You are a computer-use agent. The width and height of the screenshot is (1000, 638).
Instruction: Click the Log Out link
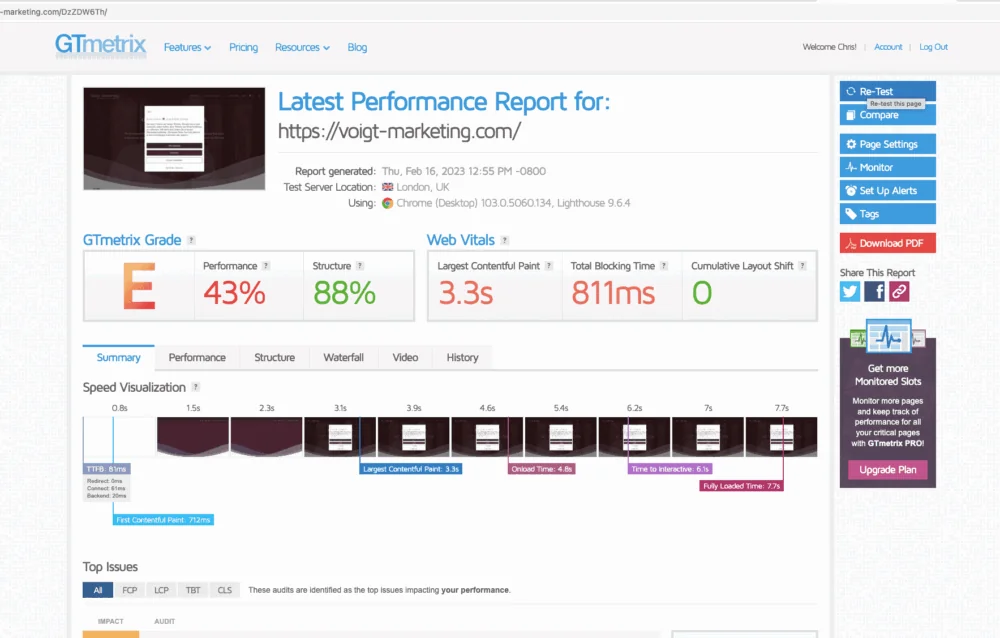(x=933, y=47)
